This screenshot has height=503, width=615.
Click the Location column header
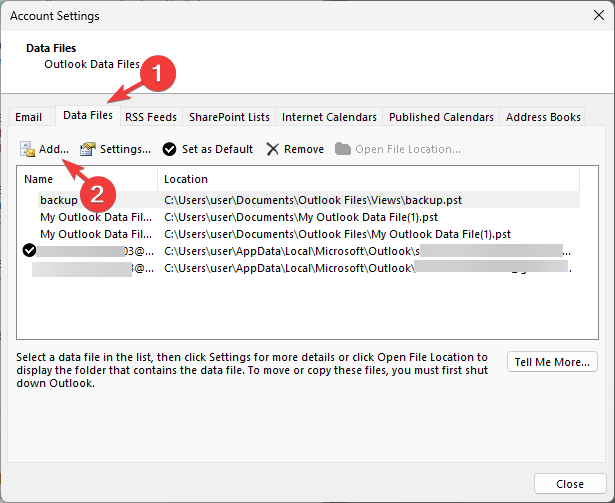coord(369,179)
